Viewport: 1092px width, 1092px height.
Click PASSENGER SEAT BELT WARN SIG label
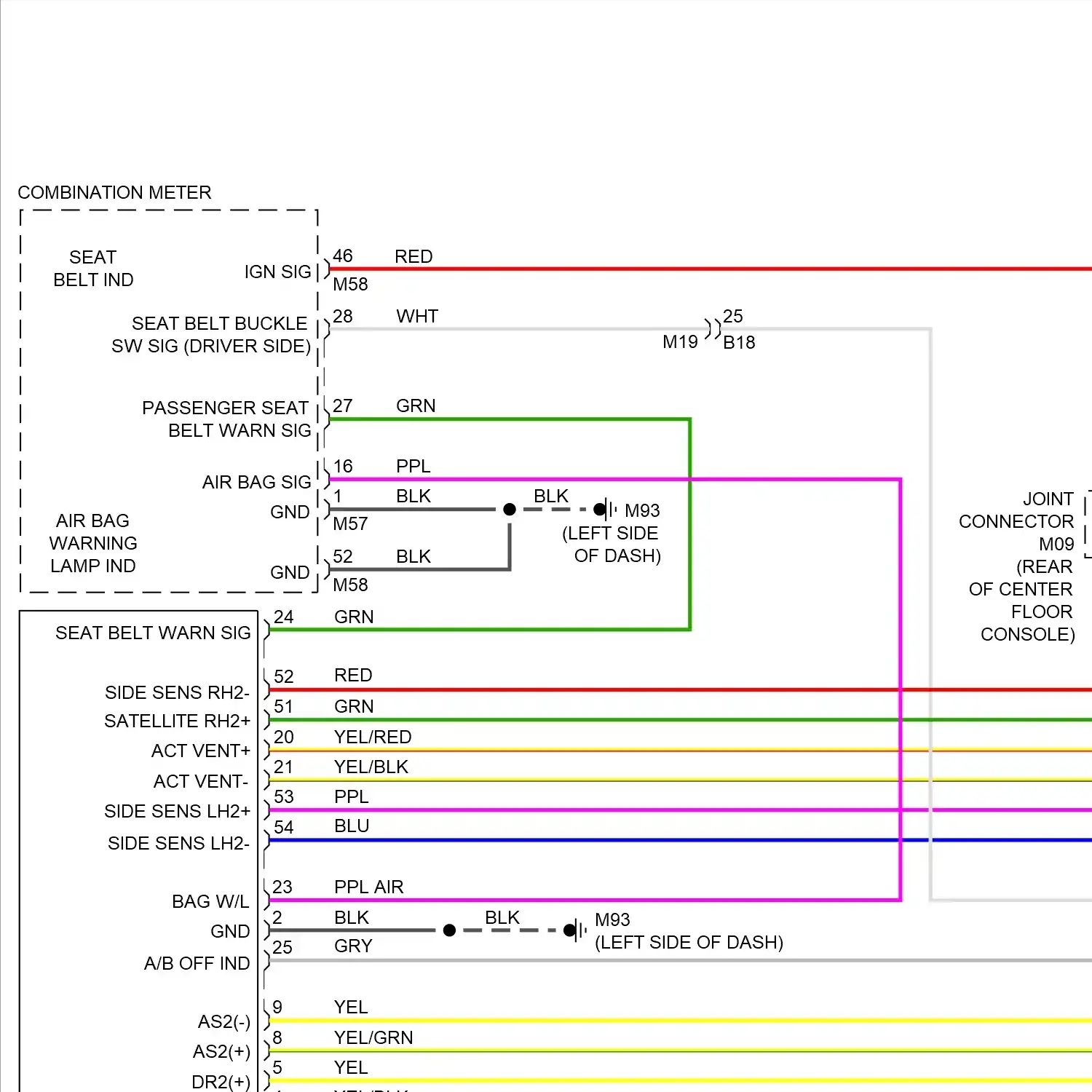[x=226, y=419]
